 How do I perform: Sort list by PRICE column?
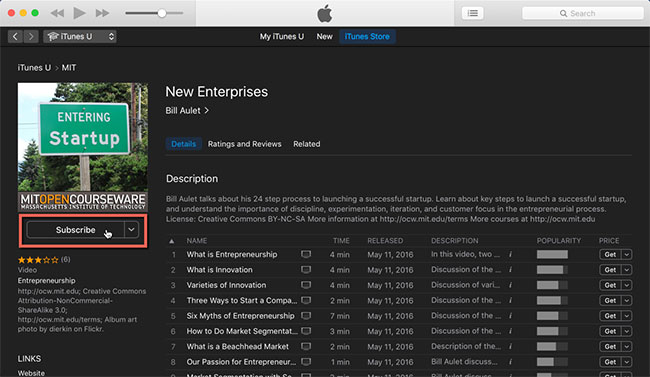pos(609,241)
